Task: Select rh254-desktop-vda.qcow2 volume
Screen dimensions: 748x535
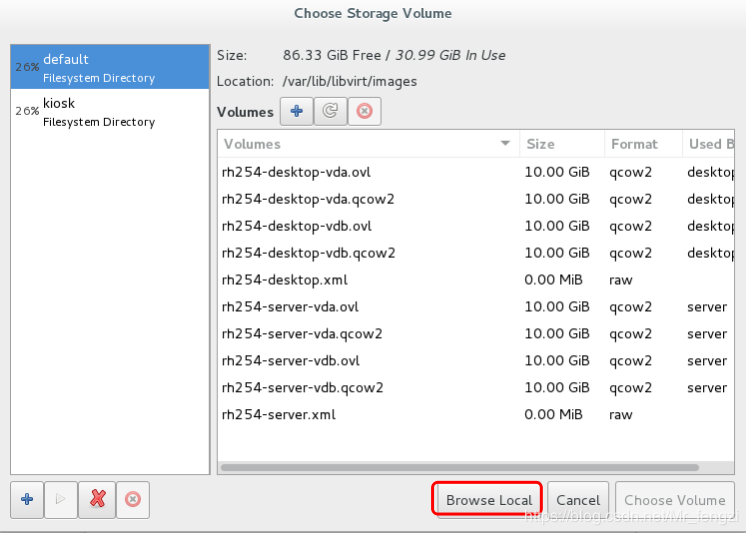Action: coord(308,199)
